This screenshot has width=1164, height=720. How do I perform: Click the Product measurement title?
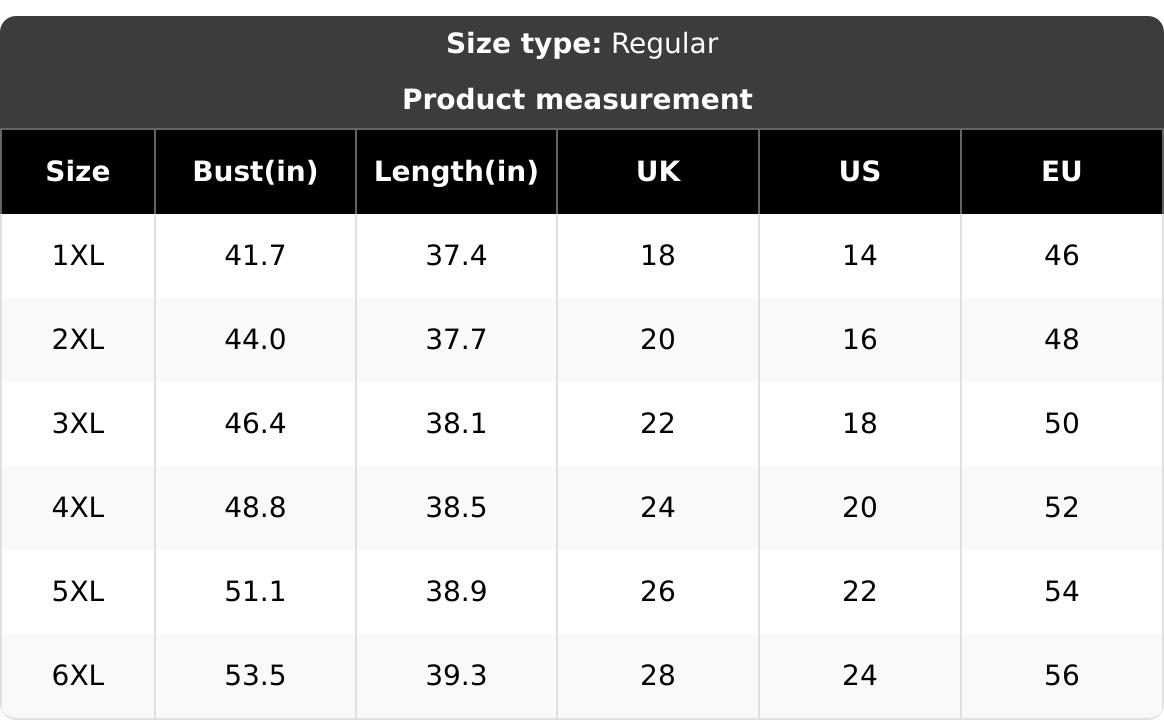(578, 99)
